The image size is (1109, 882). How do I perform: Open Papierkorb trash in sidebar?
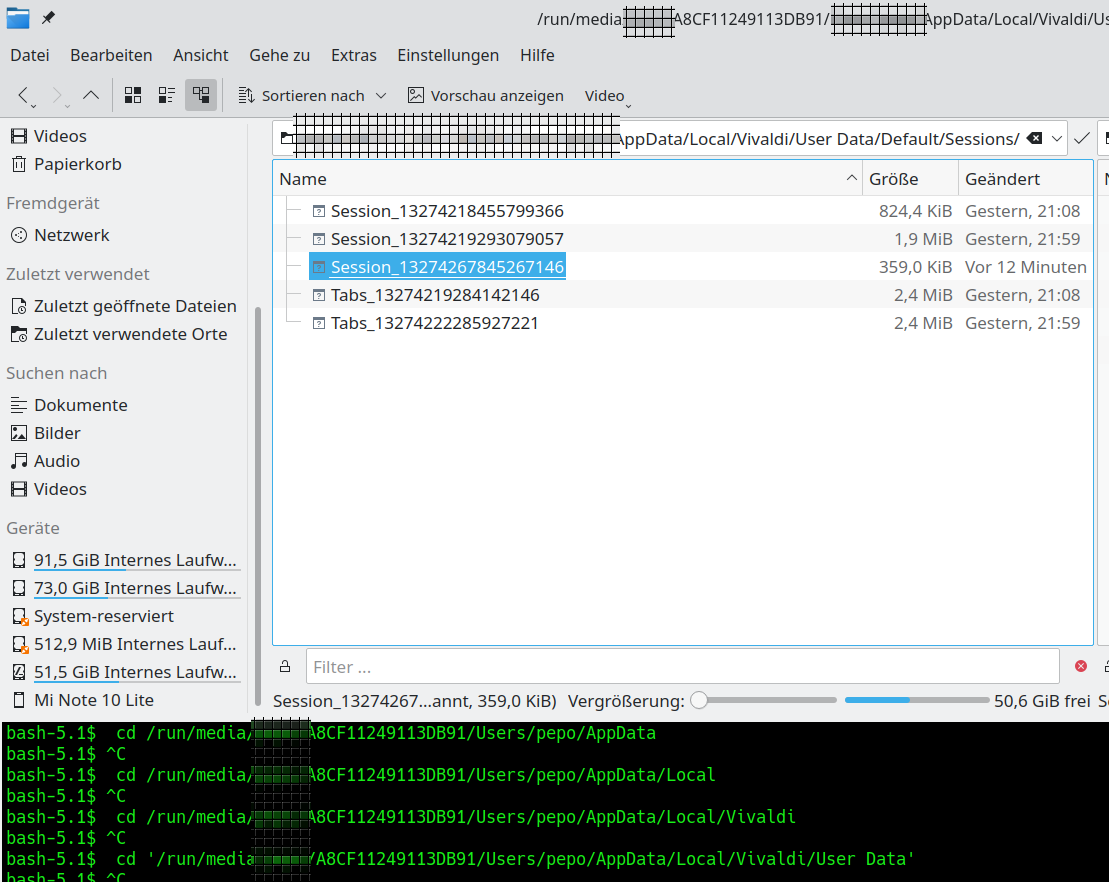(66, 164)
